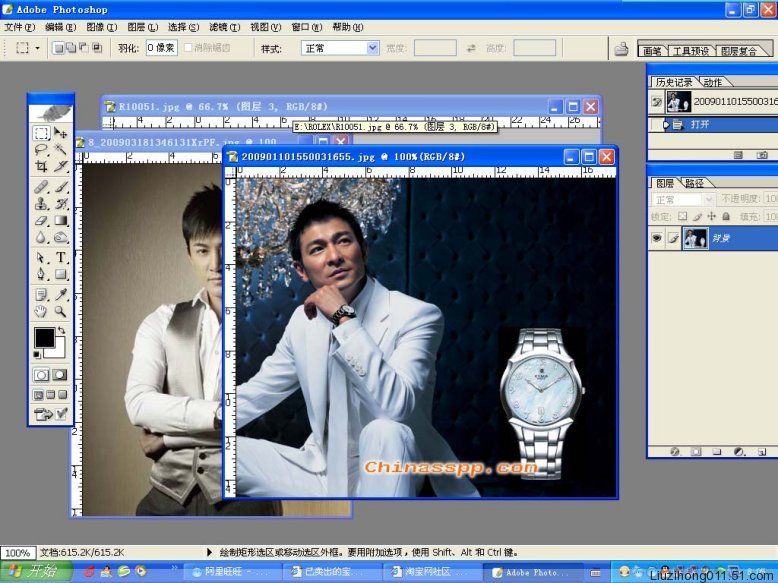Open the foreground black color swatch
This screenshot has height=583, width=778.
click(x=44, y=338)
